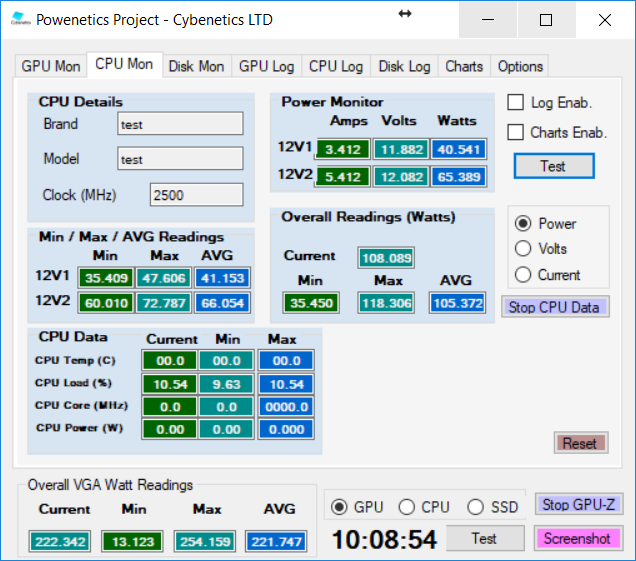Viewport: 636px width, 561px height.
Task: Switch to the GPU Mon tab
Action: 51,66
